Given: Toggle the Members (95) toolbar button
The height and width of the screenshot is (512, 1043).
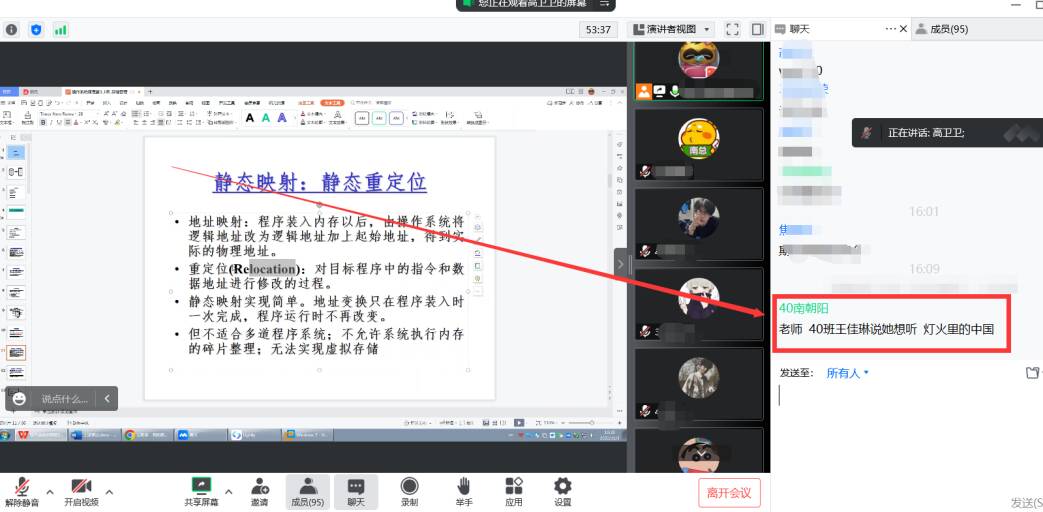Looking at the screenshot, I should (307, 493).
